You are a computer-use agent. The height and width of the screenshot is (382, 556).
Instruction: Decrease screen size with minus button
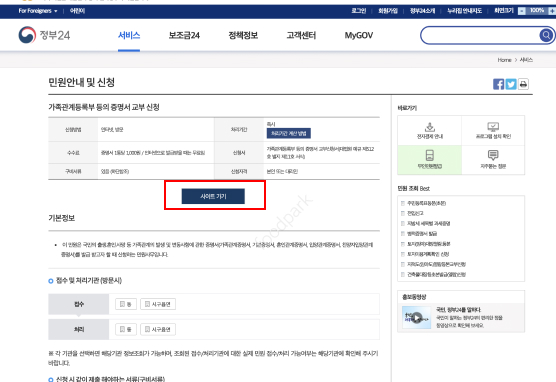(x=522, y=11)
